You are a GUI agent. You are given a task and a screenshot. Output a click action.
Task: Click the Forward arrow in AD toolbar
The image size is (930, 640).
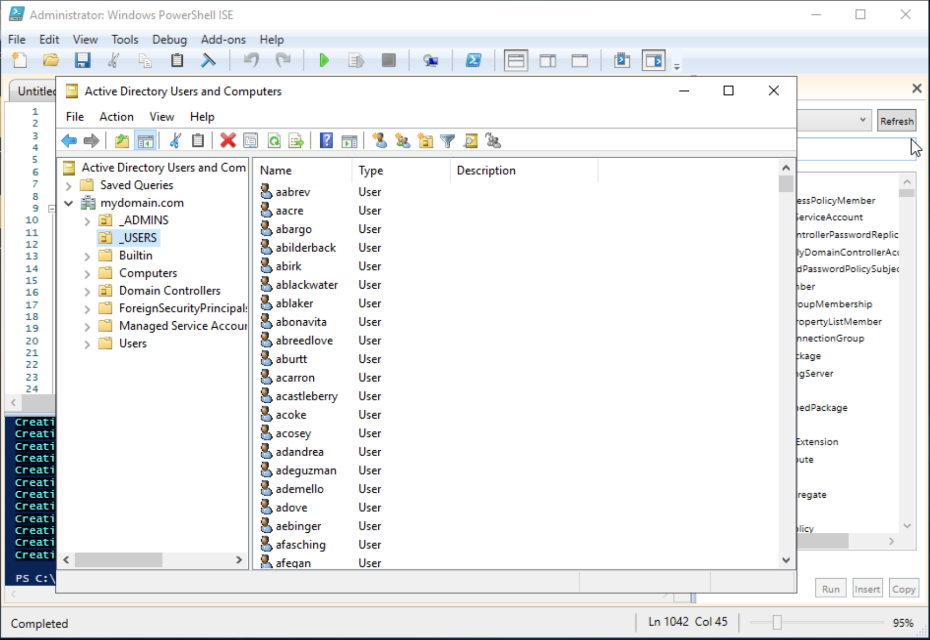pos(91,141)
